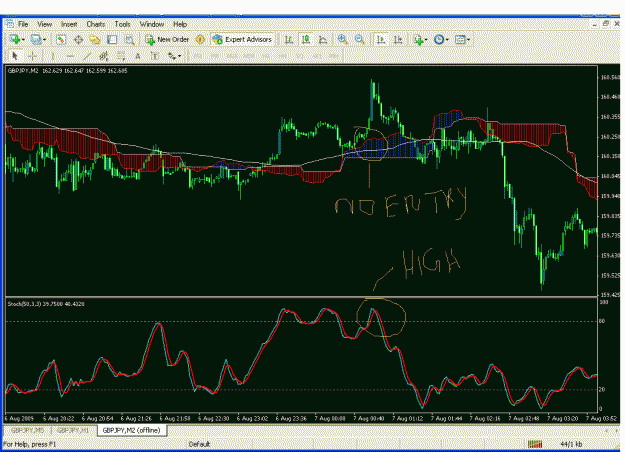Toggle Expert Advisors on or off
This screenshot has width=625, height=452.
[243, 39]
